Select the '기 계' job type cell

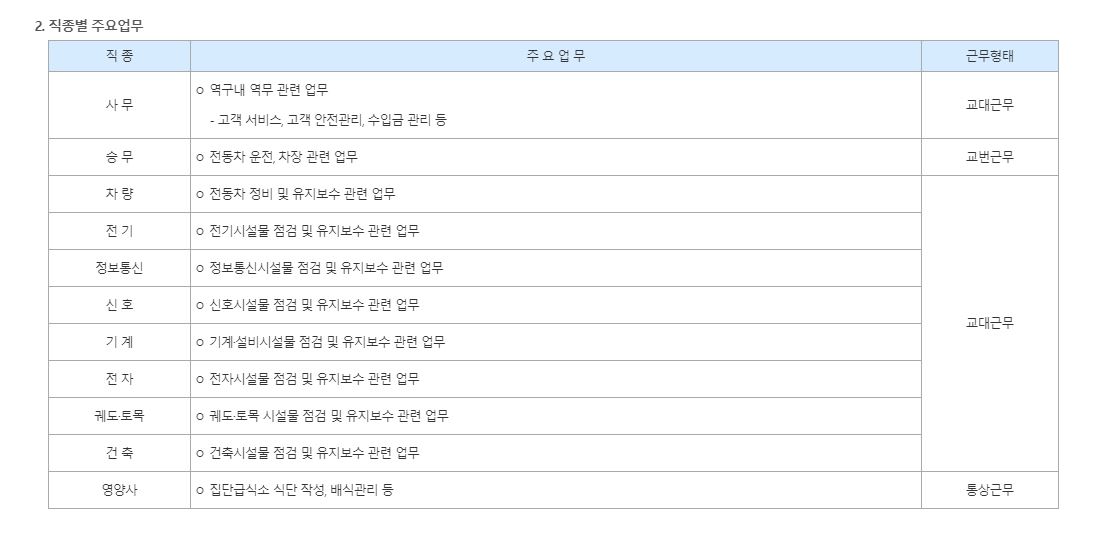tap(119, 342)
